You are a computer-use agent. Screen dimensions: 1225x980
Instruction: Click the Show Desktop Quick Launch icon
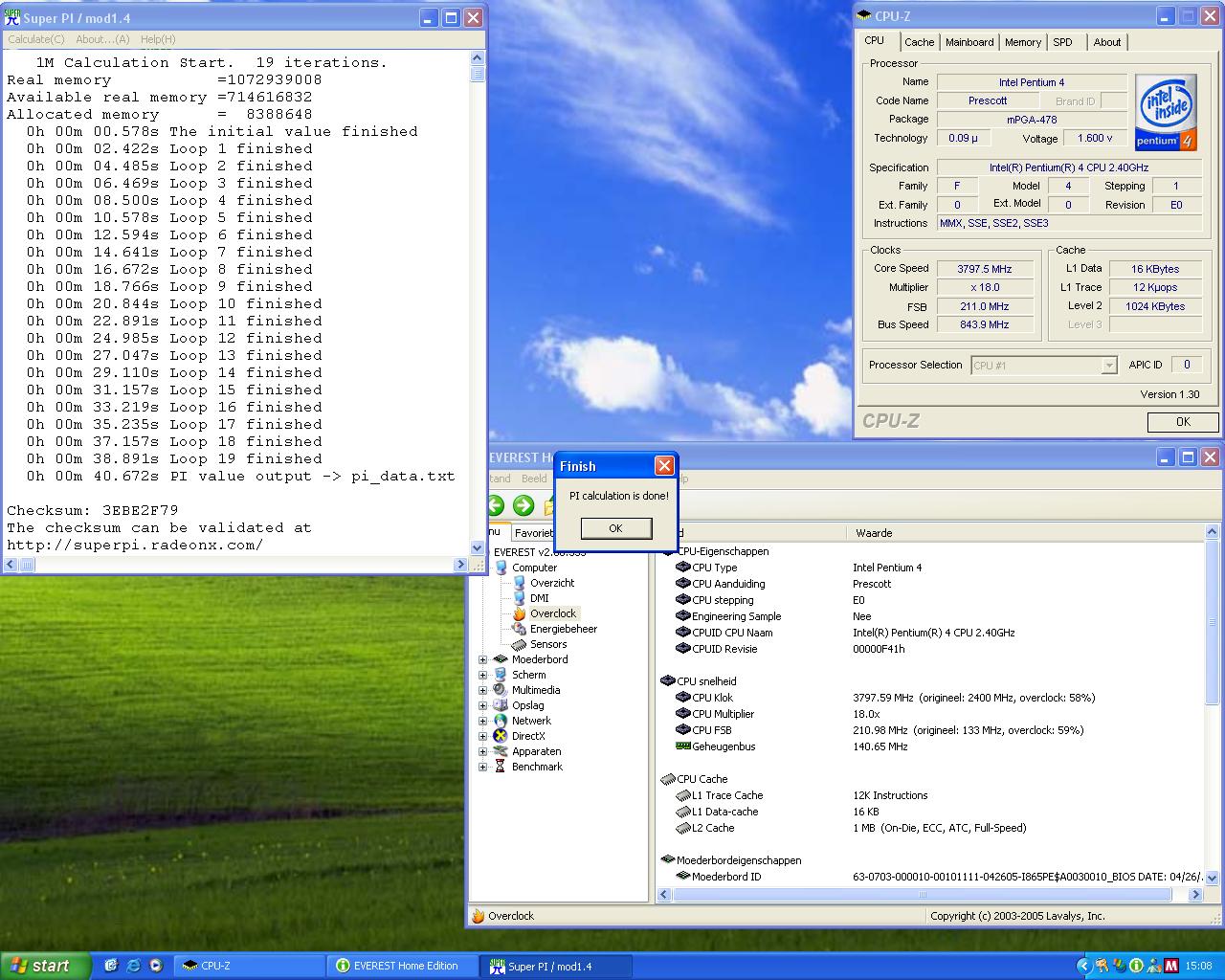[110, 966]
